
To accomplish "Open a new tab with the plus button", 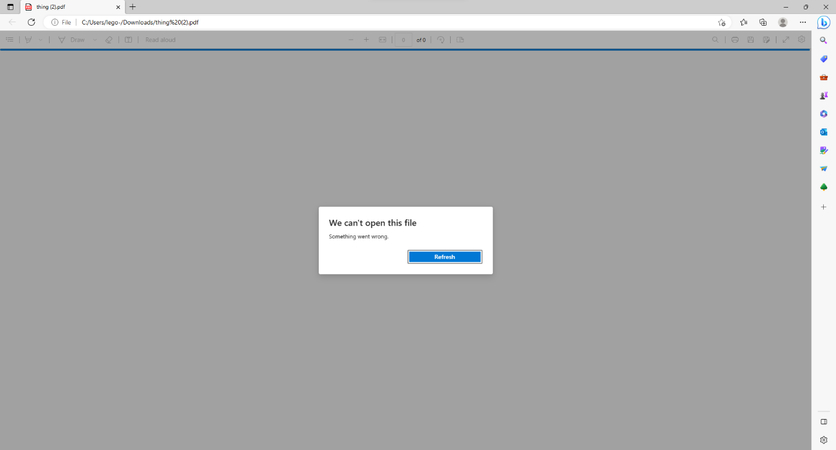I will click(x=133, y=7).
